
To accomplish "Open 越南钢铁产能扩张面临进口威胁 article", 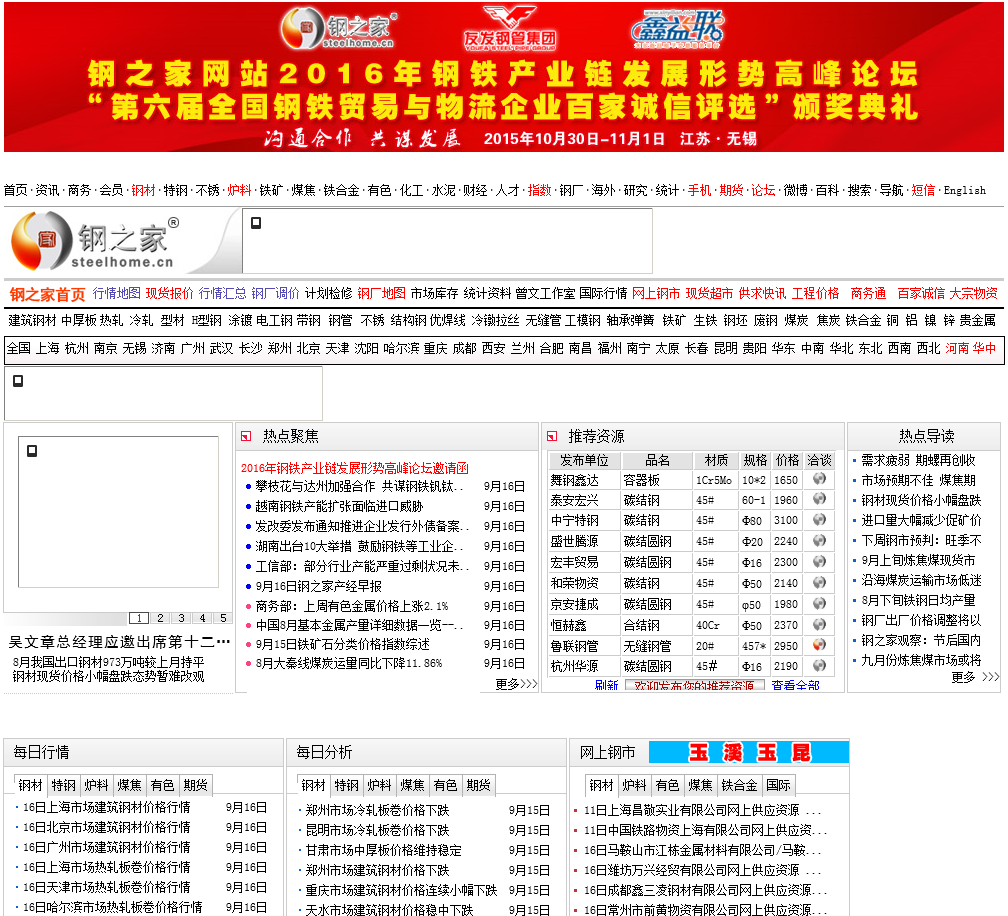I will (339, 506).
